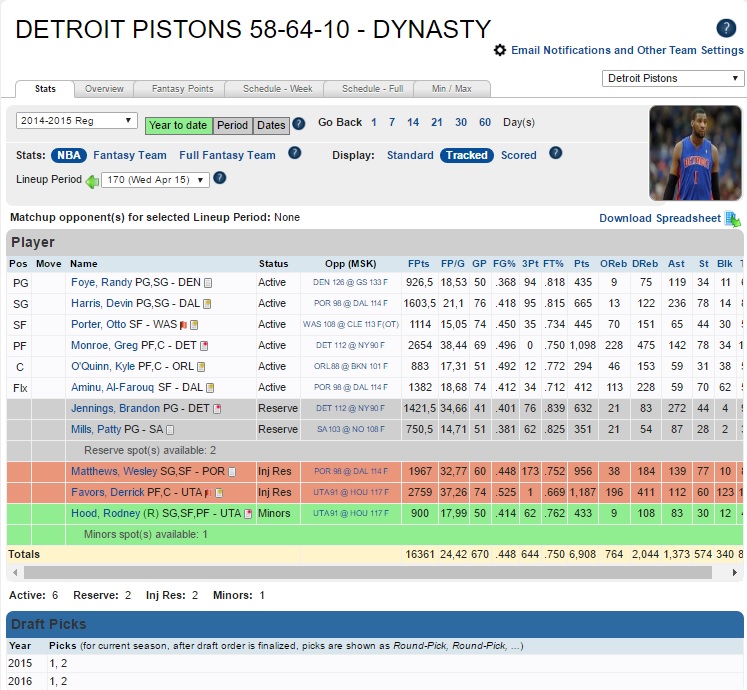Open news note icon for Rodney Hood
This screenshot has height=690, width=747.
pos(248,514)
